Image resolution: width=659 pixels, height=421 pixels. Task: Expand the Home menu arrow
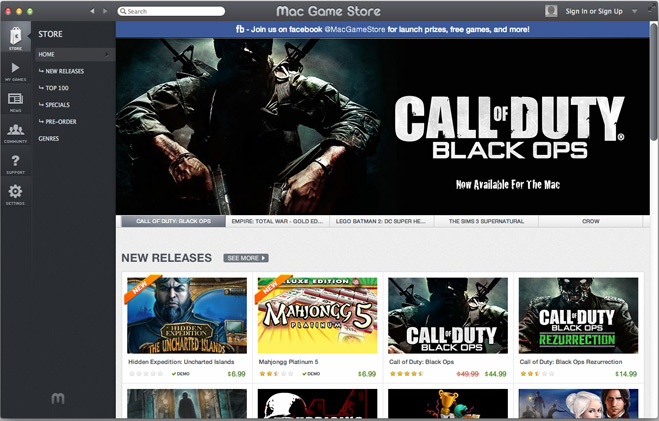click(x=107, y=54)
